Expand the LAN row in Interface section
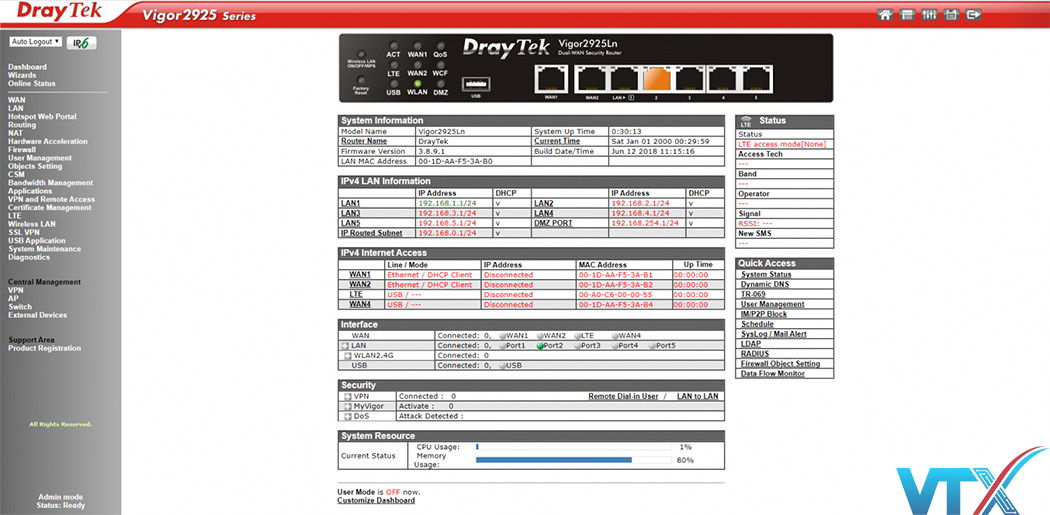Viewport: 1050px width, 515px height. (x=346, y=346)
